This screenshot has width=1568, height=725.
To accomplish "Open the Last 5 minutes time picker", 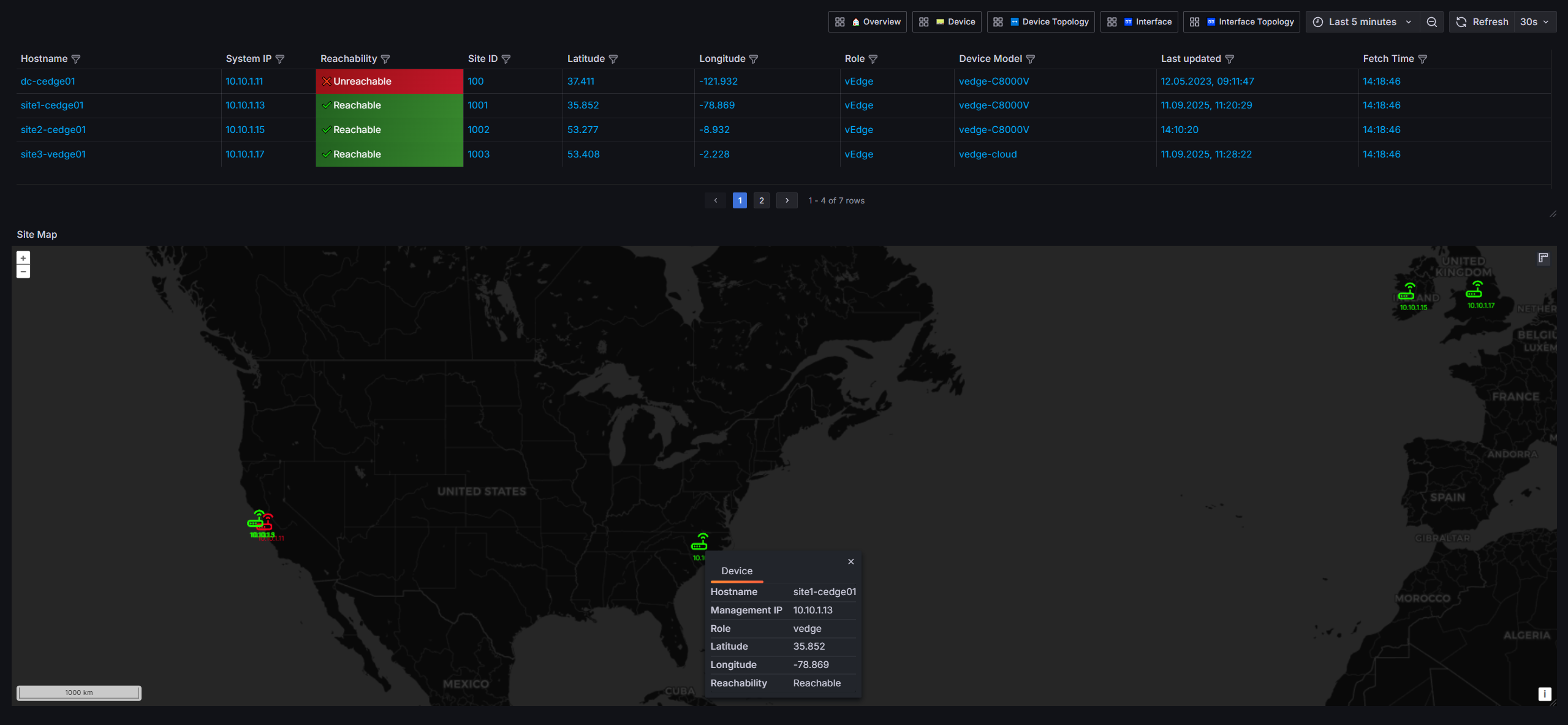I will click(x=1362, y=21).
